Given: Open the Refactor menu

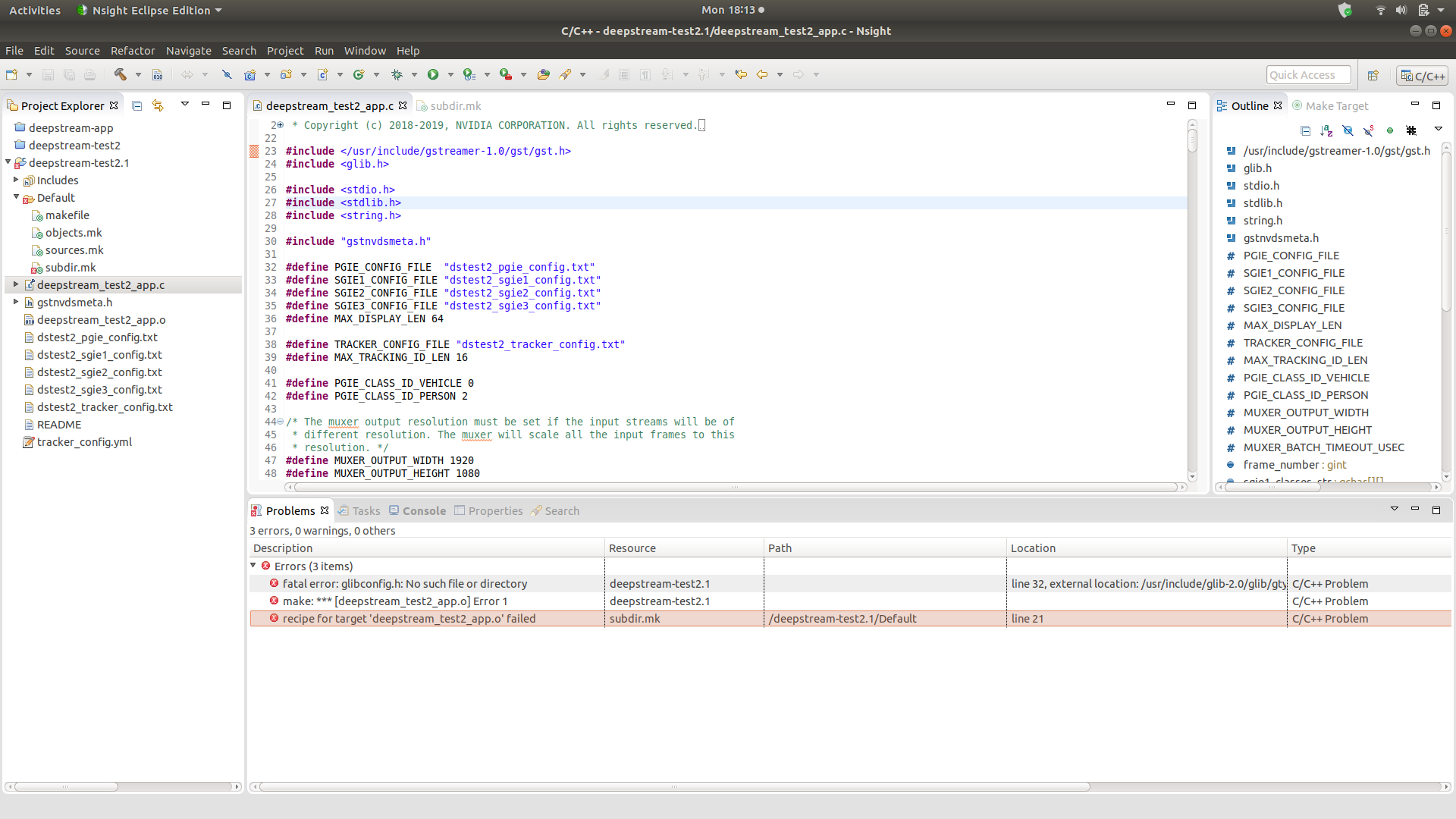Looking at the screenshot, I should (132, 51).
